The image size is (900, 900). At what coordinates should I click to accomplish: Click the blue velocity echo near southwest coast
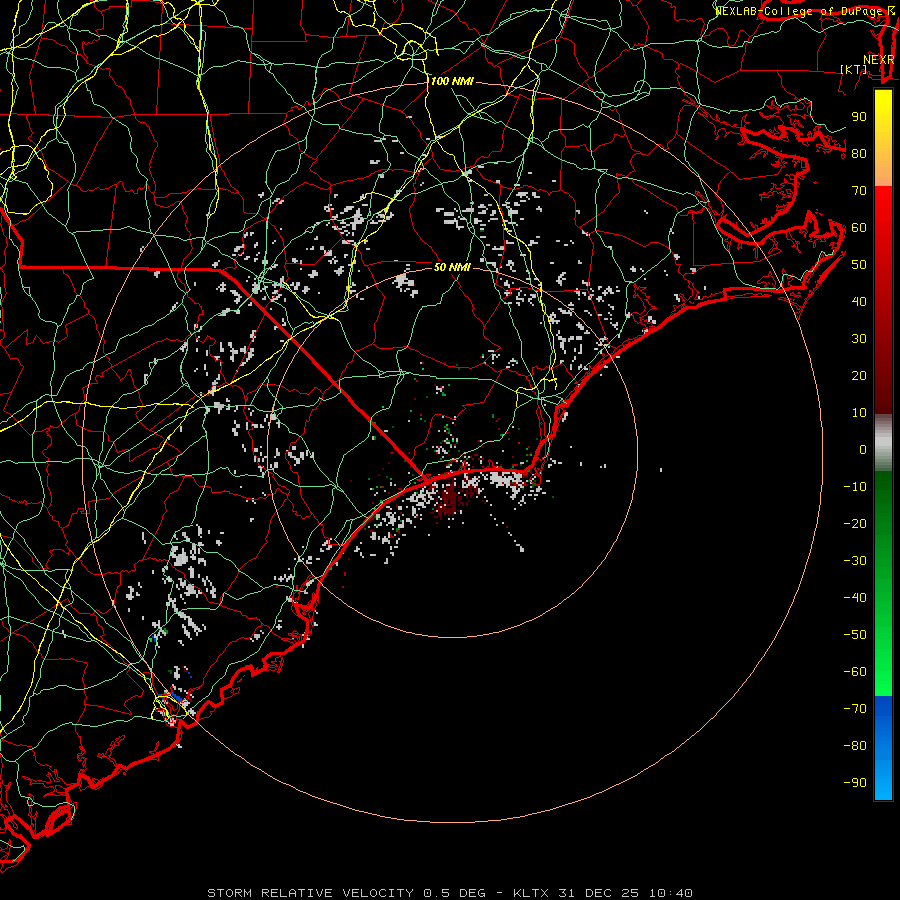click(177, 697)
